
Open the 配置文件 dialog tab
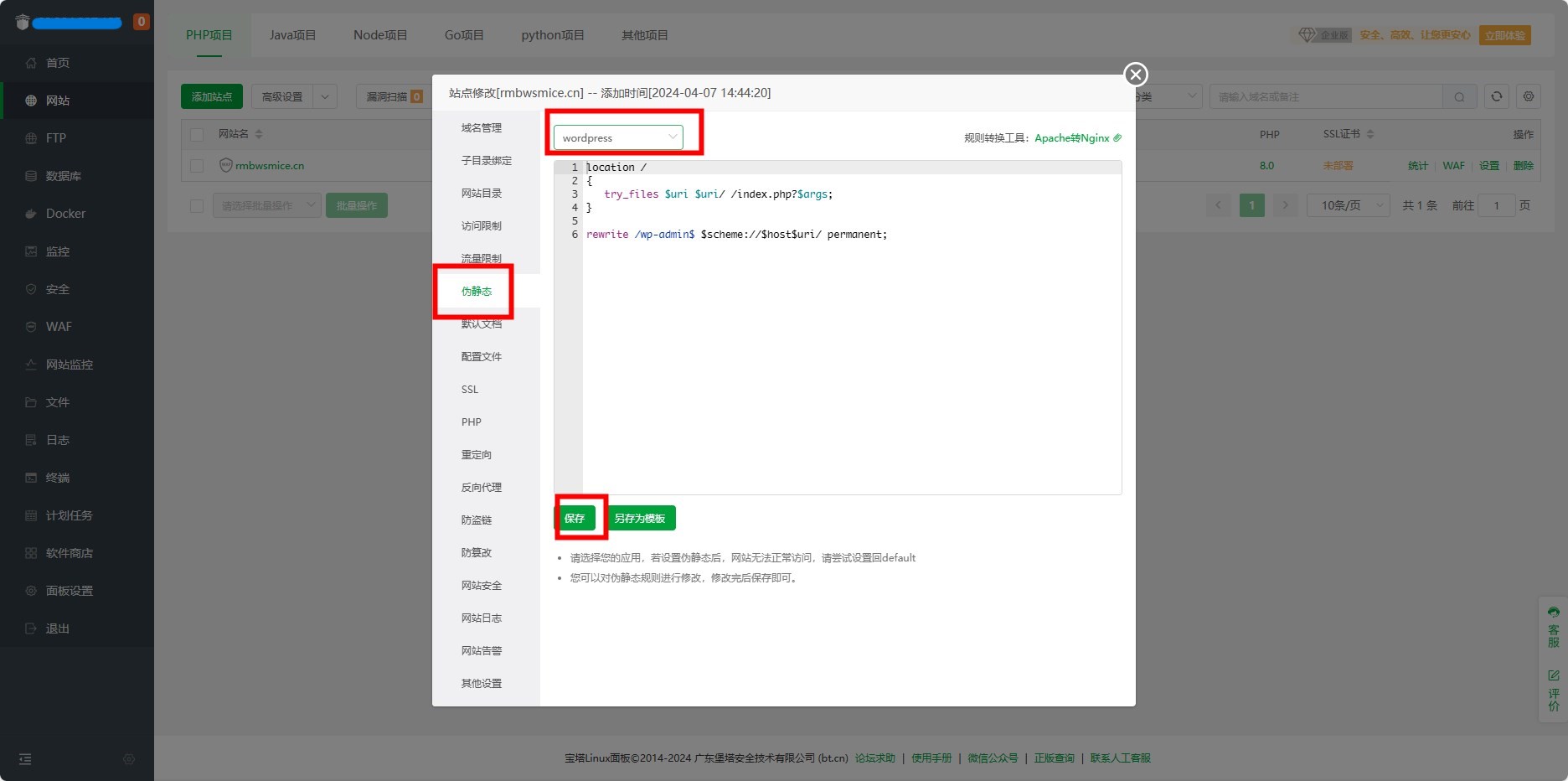tap(482, 356)
